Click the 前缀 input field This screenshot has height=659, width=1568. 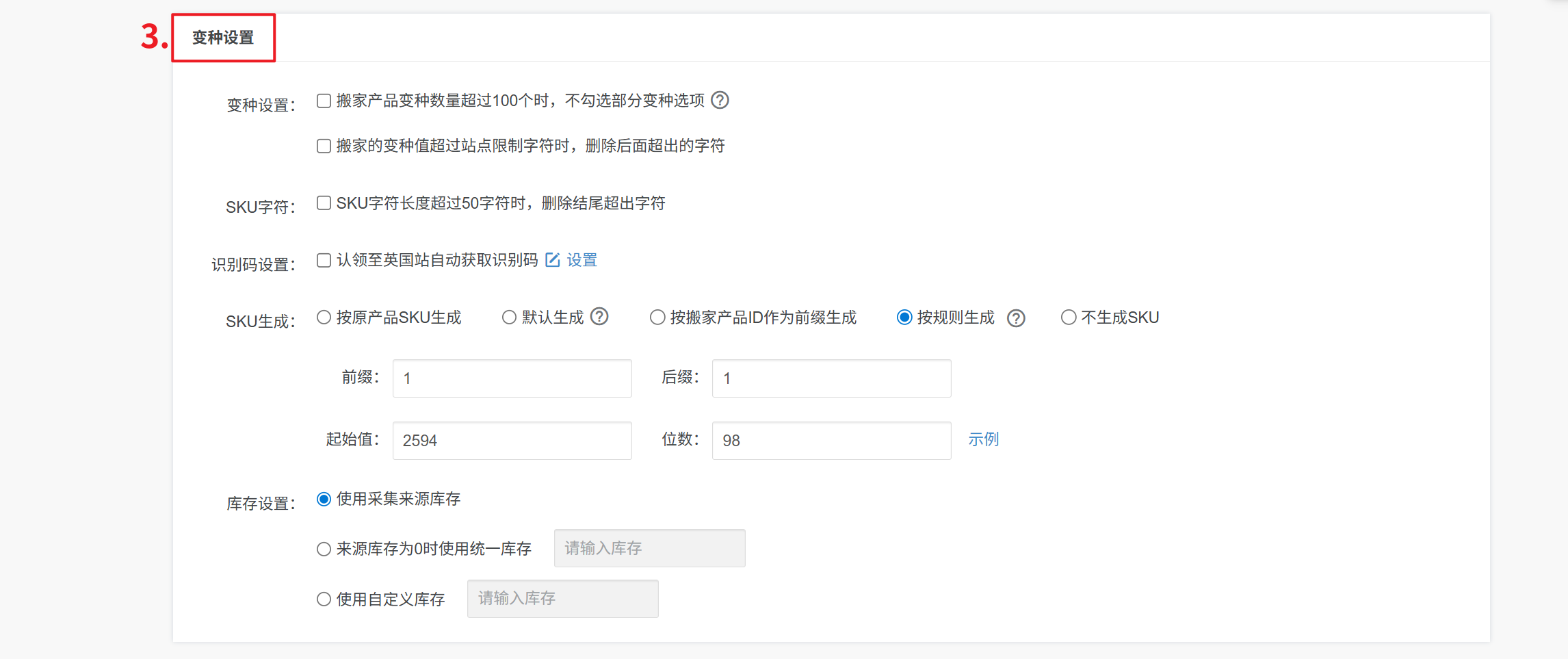click(512, 378)
